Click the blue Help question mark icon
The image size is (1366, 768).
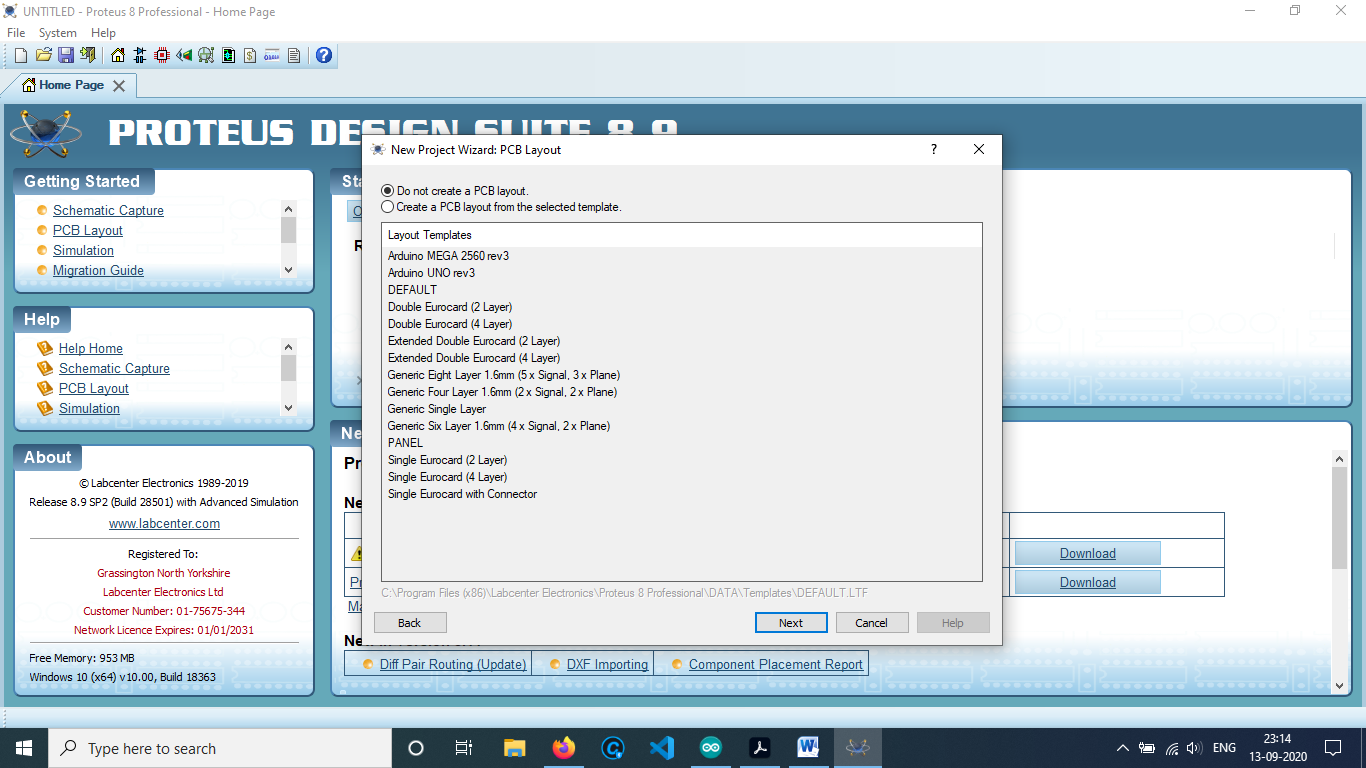coord(324,55)
